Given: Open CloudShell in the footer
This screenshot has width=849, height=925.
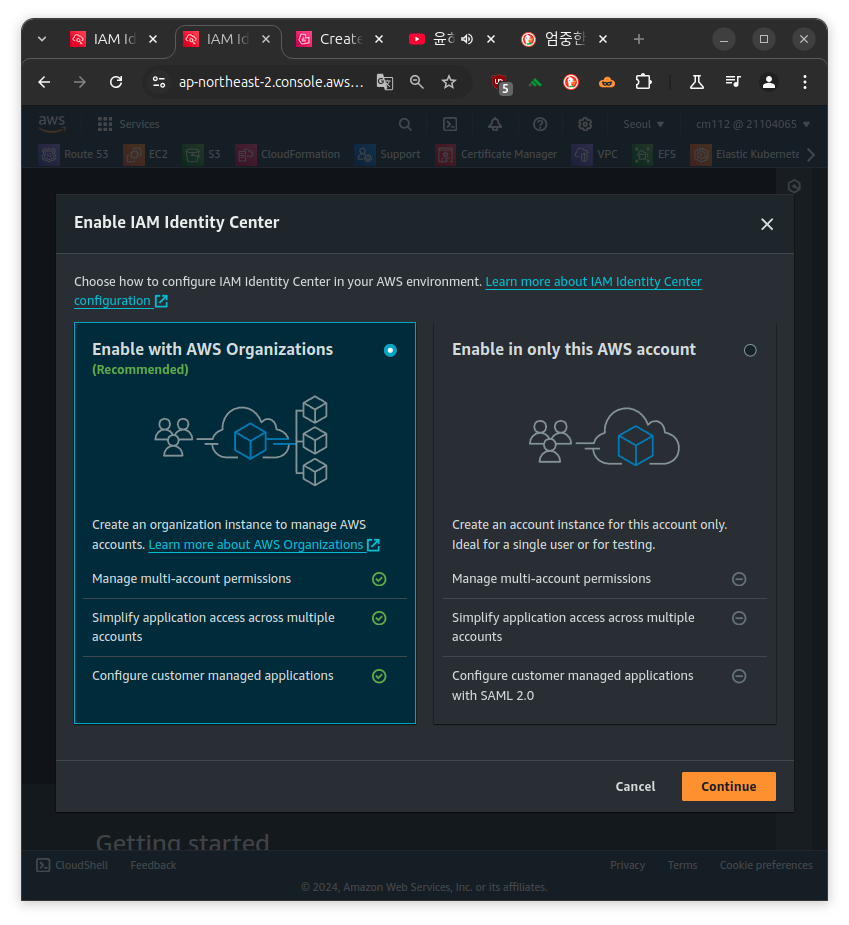Looking at the screenshot, I should 72,865.
